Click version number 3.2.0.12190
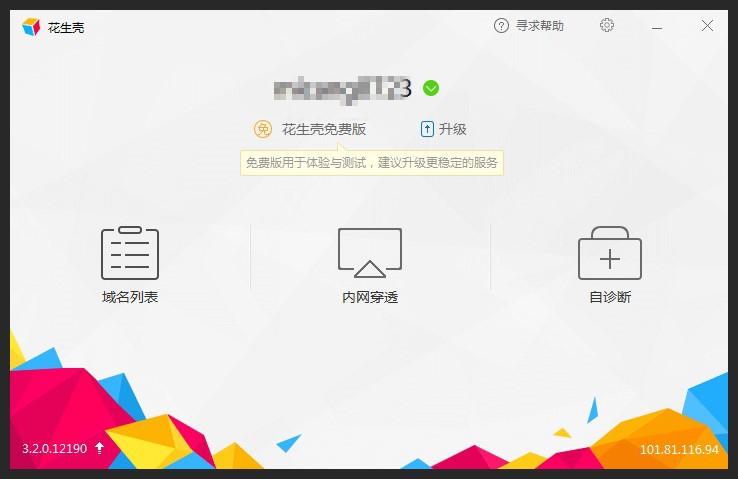Viewport: 738px width, 479px height. coord(55,448)
